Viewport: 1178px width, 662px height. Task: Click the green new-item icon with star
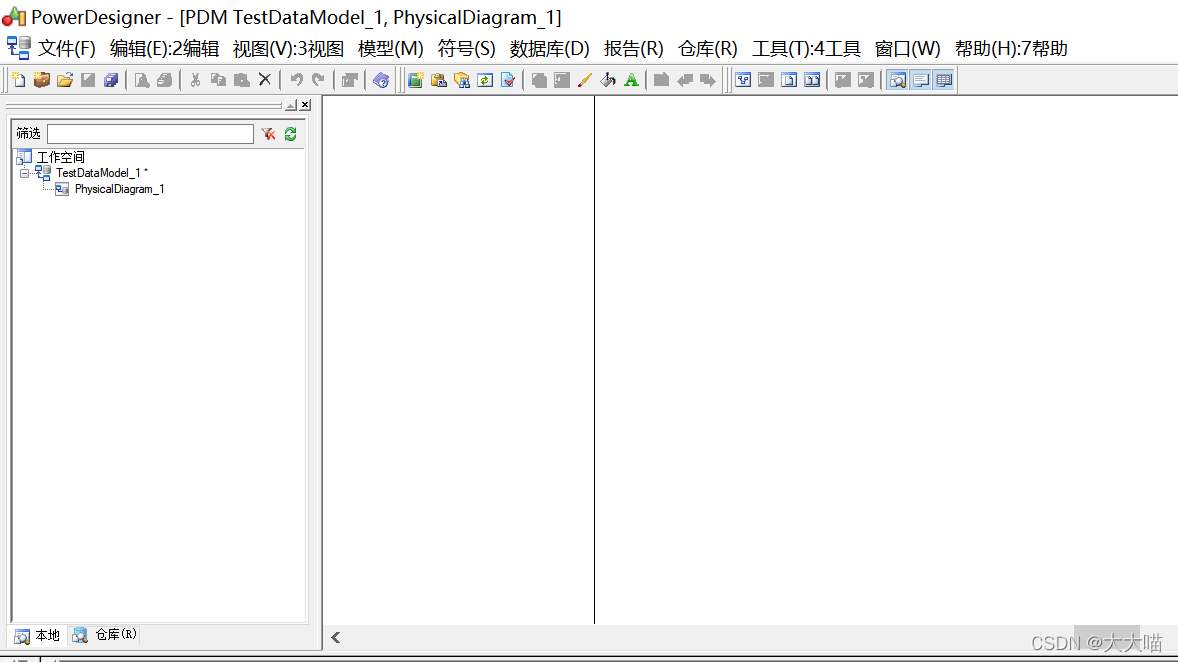415,80
